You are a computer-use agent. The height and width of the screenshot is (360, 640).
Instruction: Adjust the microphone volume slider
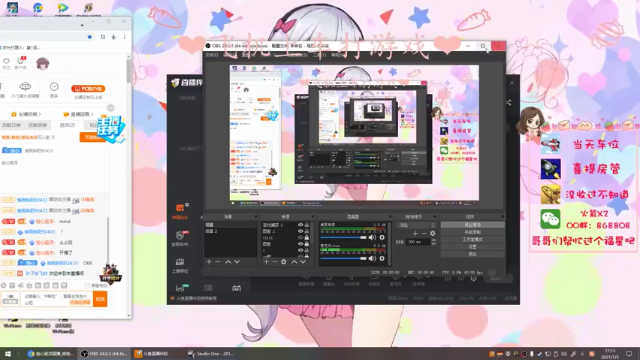[343, 258]
